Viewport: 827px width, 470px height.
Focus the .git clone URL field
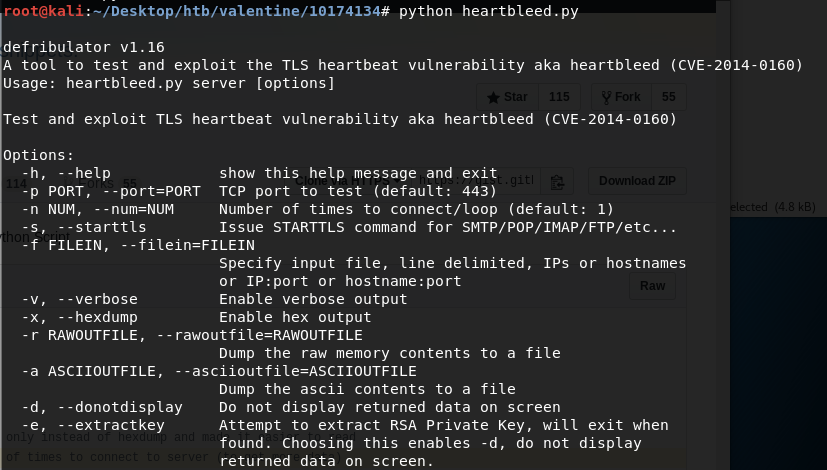point(520,181)
